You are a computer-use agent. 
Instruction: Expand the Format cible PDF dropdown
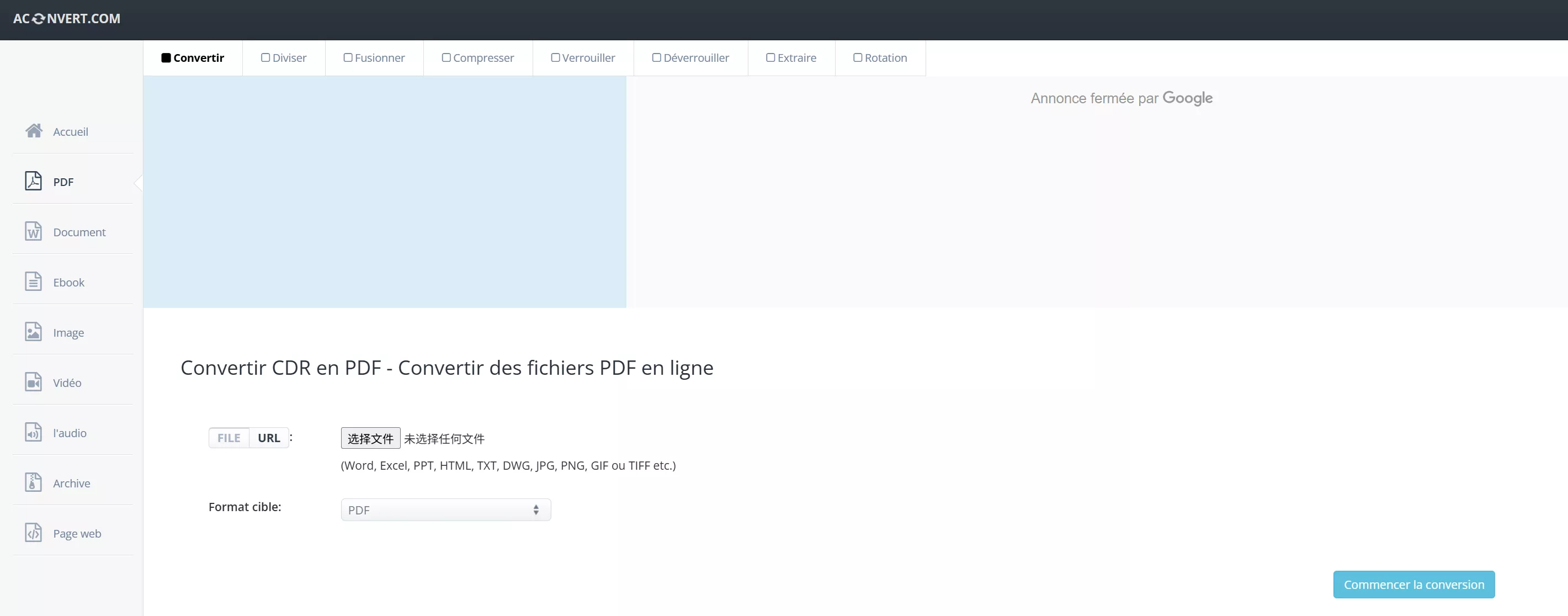click(445, 510)
